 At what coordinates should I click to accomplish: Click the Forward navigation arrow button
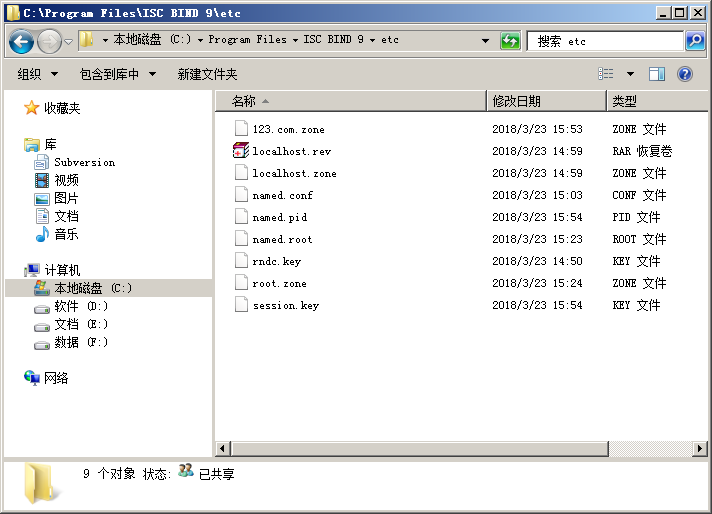click(49, 41)
